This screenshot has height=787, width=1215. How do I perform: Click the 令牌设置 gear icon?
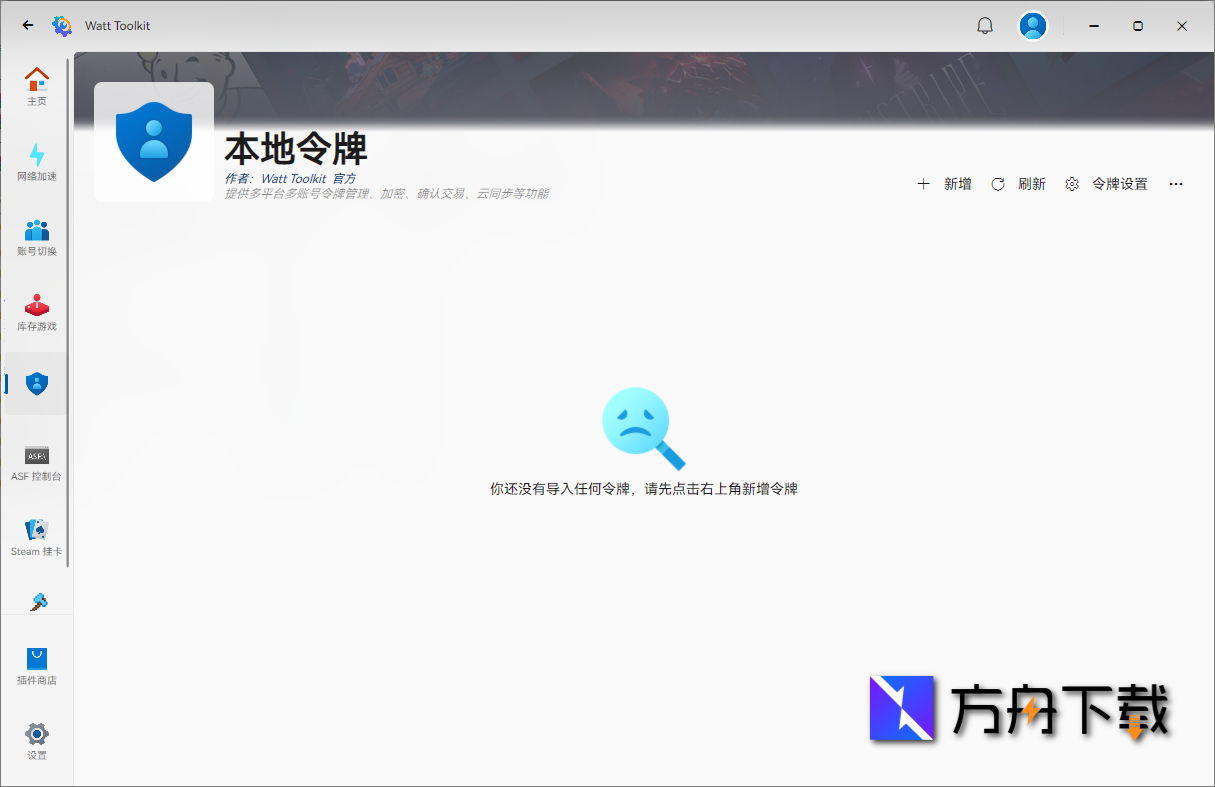tap(1071, 184)
